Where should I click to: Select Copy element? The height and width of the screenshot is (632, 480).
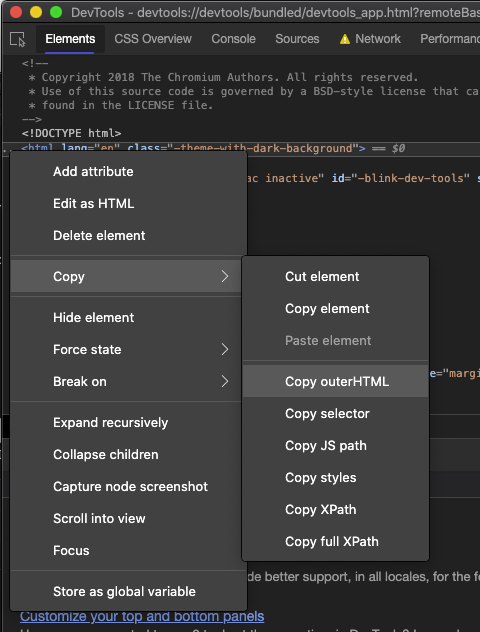tap(335, 309)
